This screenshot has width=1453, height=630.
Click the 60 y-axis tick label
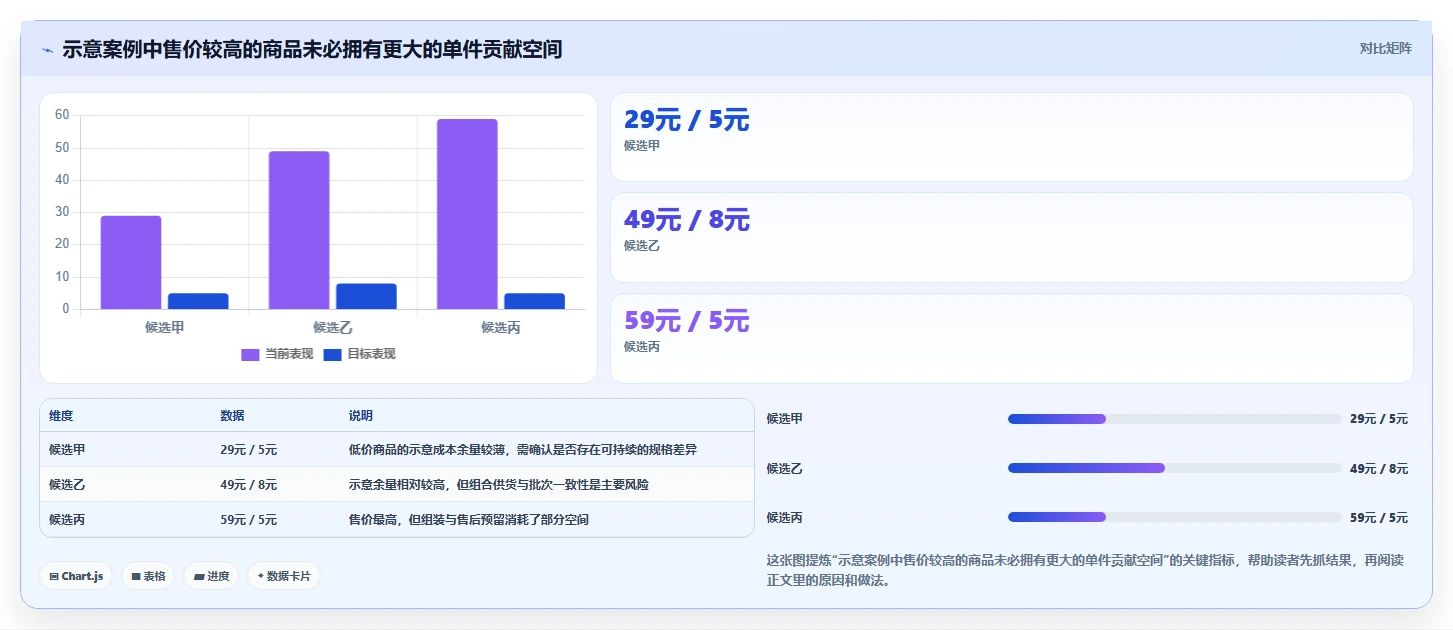click(62, 115)
